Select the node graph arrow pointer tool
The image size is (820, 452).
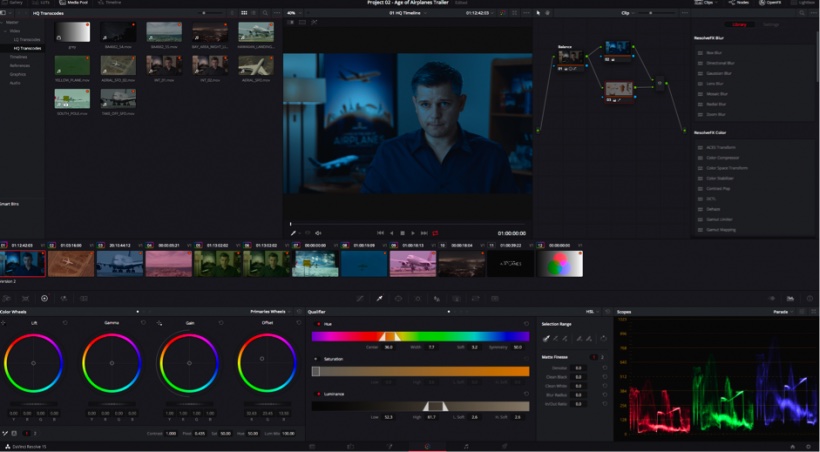(x=539, y=13)
